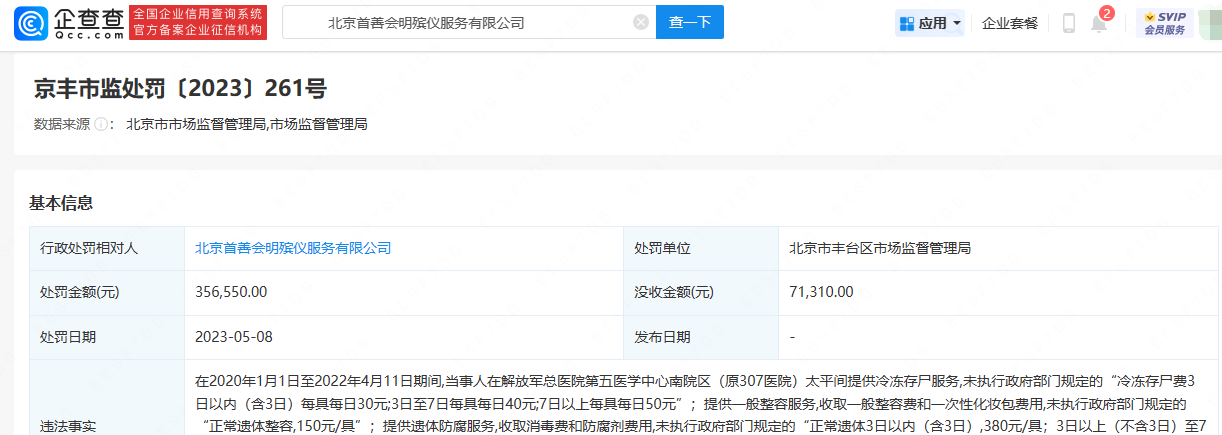Screen dimensions: 1222x435
Task: Open the Qcc.com logo homepage
Action: click(x=70, y=23)
